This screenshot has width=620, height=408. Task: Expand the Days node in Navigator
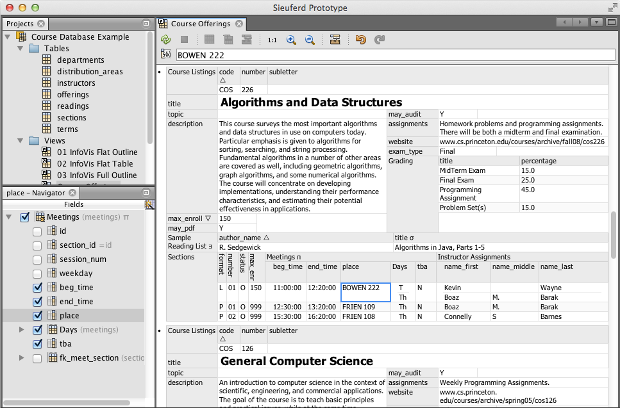pyautogui.click(x=23, y=329)
